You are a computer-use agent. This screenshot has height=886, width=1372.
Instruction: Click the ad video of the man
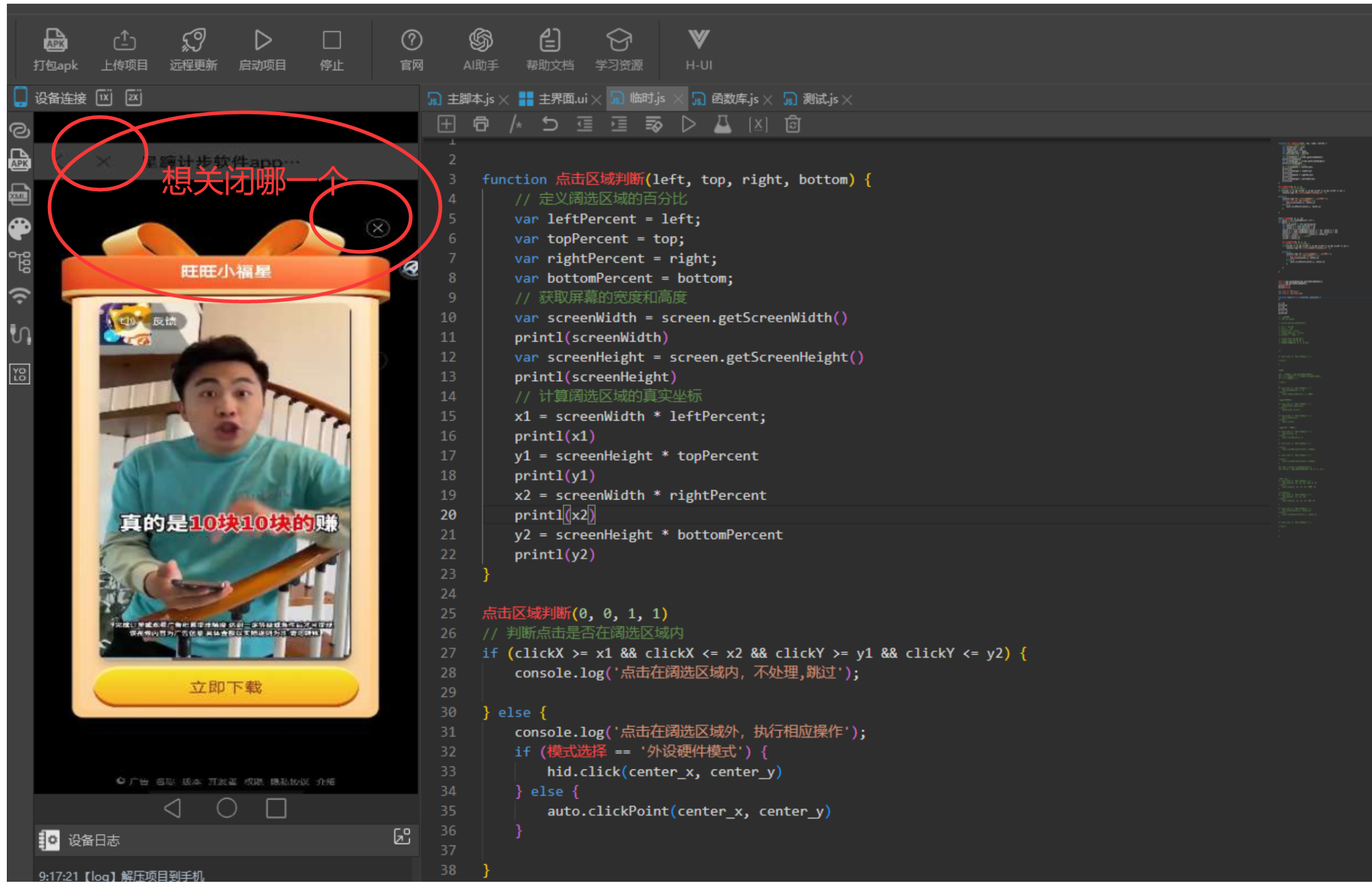point(225,480)
